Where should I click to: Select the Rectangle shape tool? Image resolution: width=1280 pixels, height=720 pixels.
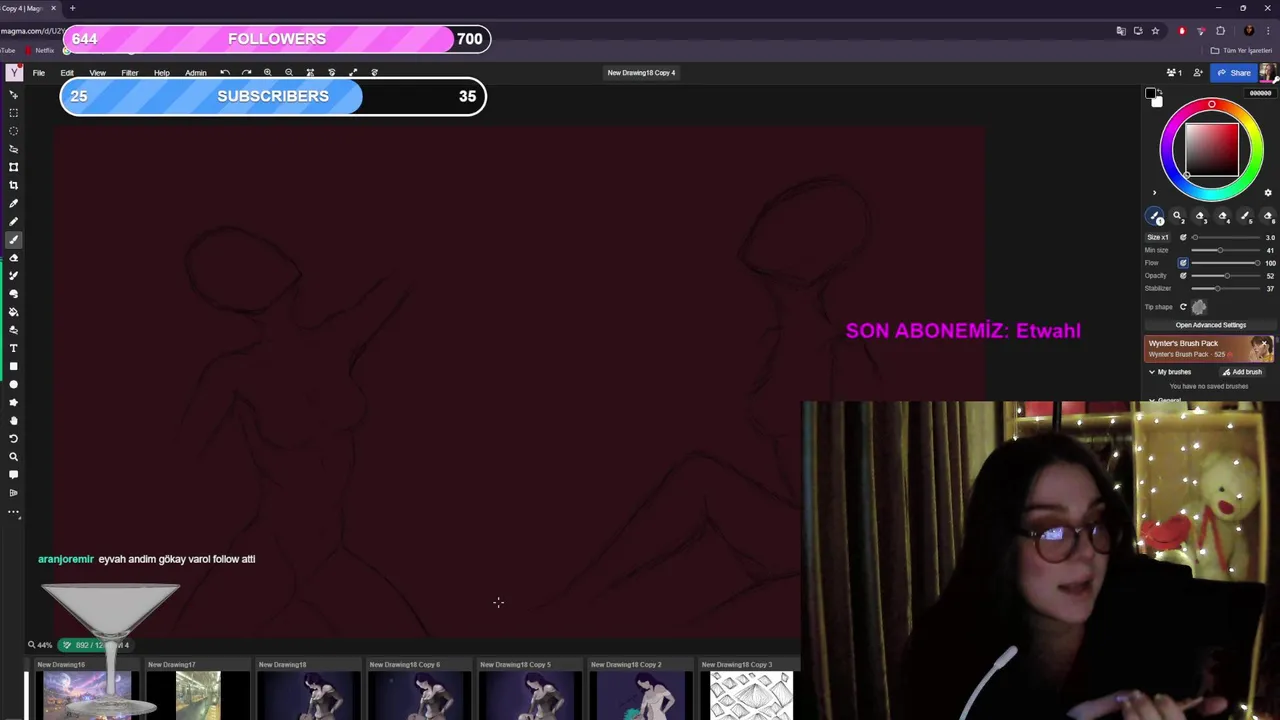[x=14, y=366]
